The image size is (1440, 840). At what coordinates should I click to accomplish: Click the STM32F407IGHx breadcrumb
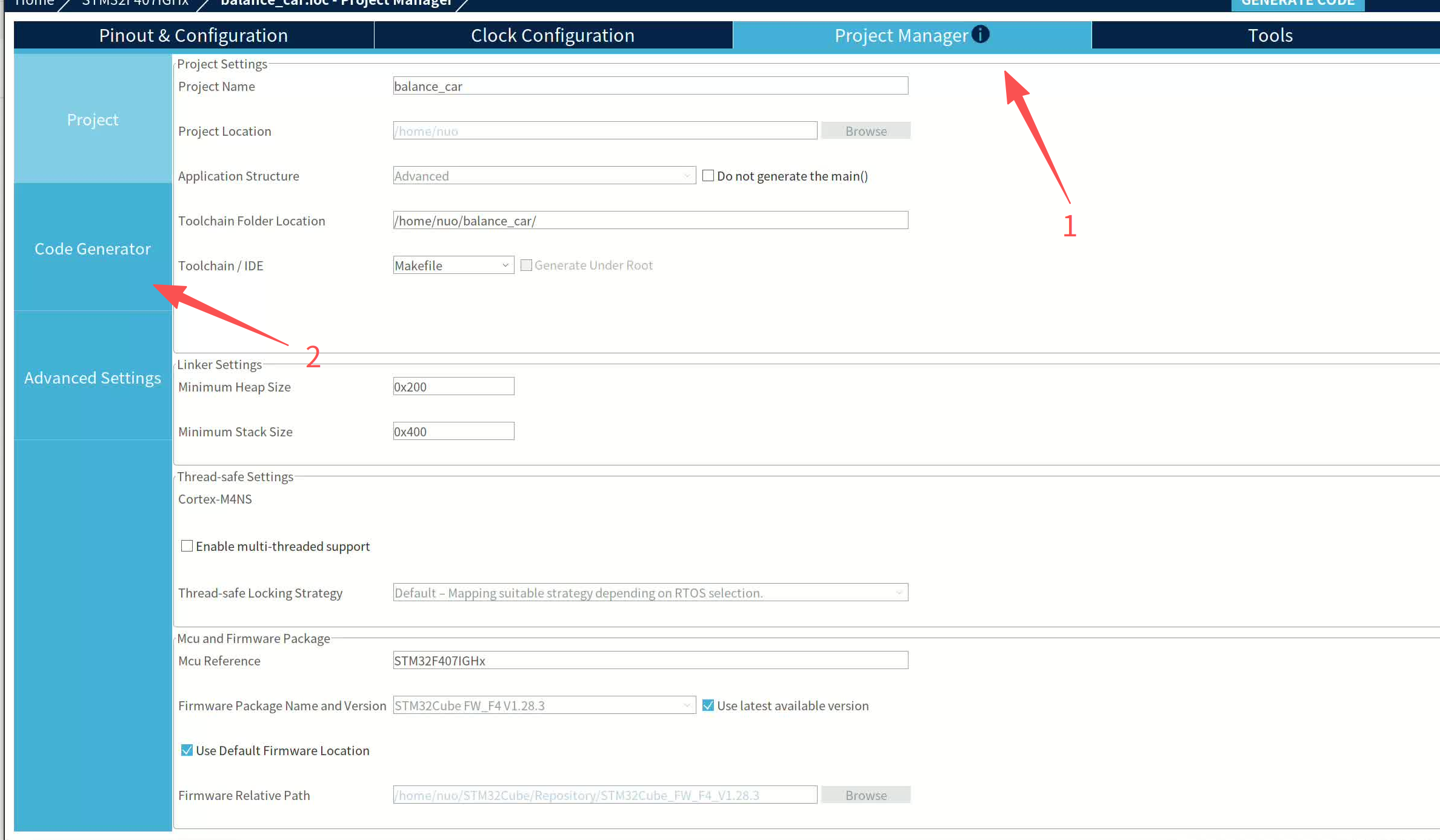pos(135,3)
